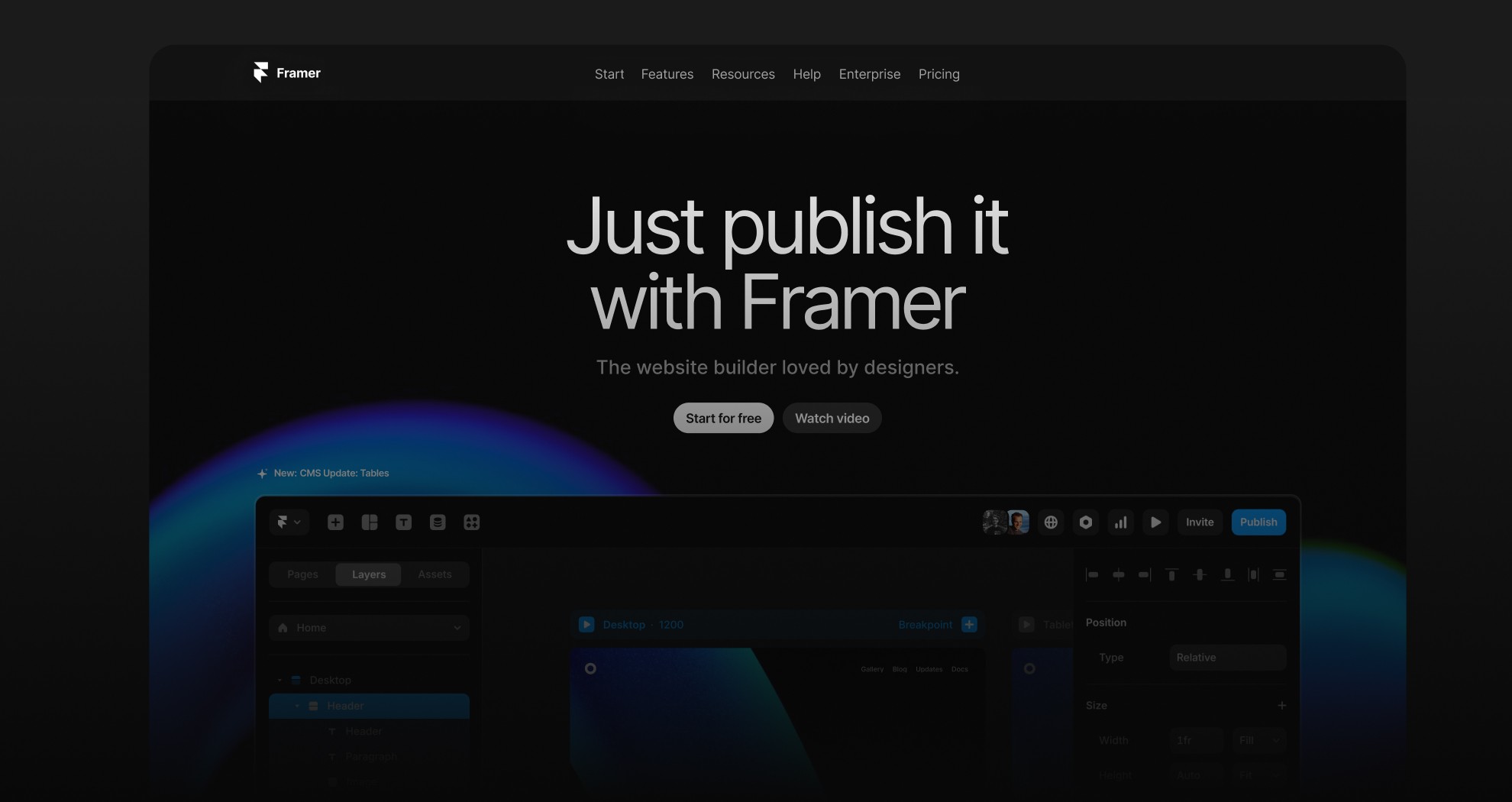The width and height of the screenshot is (1512, 802).
Task: Collapse the selected Header layer arrow
Action: [x=297, y=706]
